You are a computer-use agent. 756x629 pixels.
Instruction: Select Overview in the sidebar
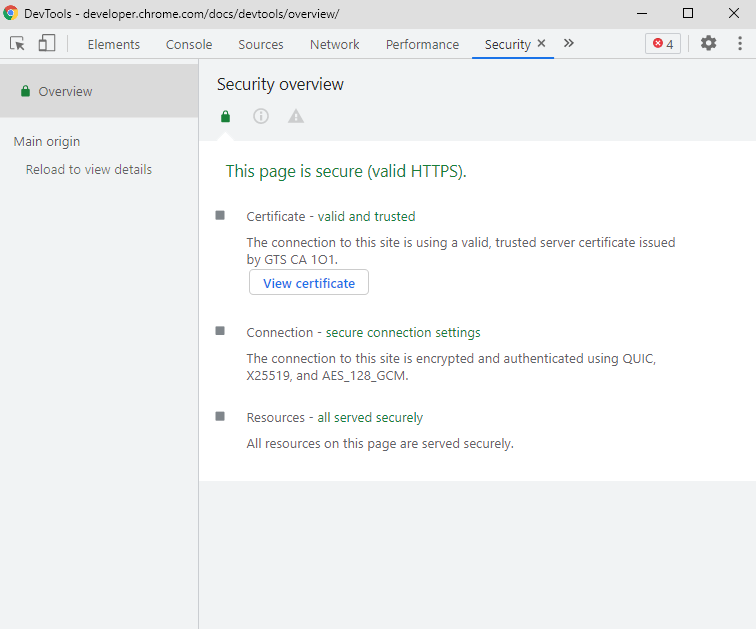[65, 91]
